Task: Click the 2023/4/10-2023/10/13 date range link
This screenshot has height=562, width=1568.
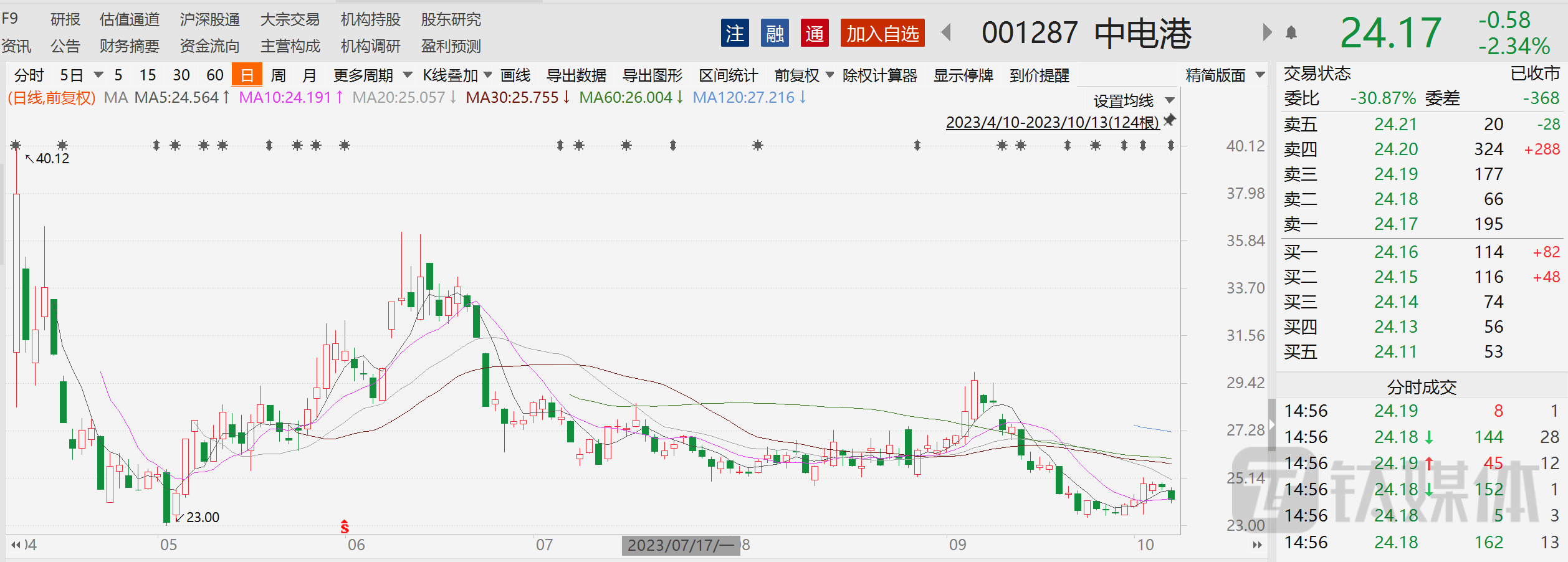Action: tap(1052, 122)
